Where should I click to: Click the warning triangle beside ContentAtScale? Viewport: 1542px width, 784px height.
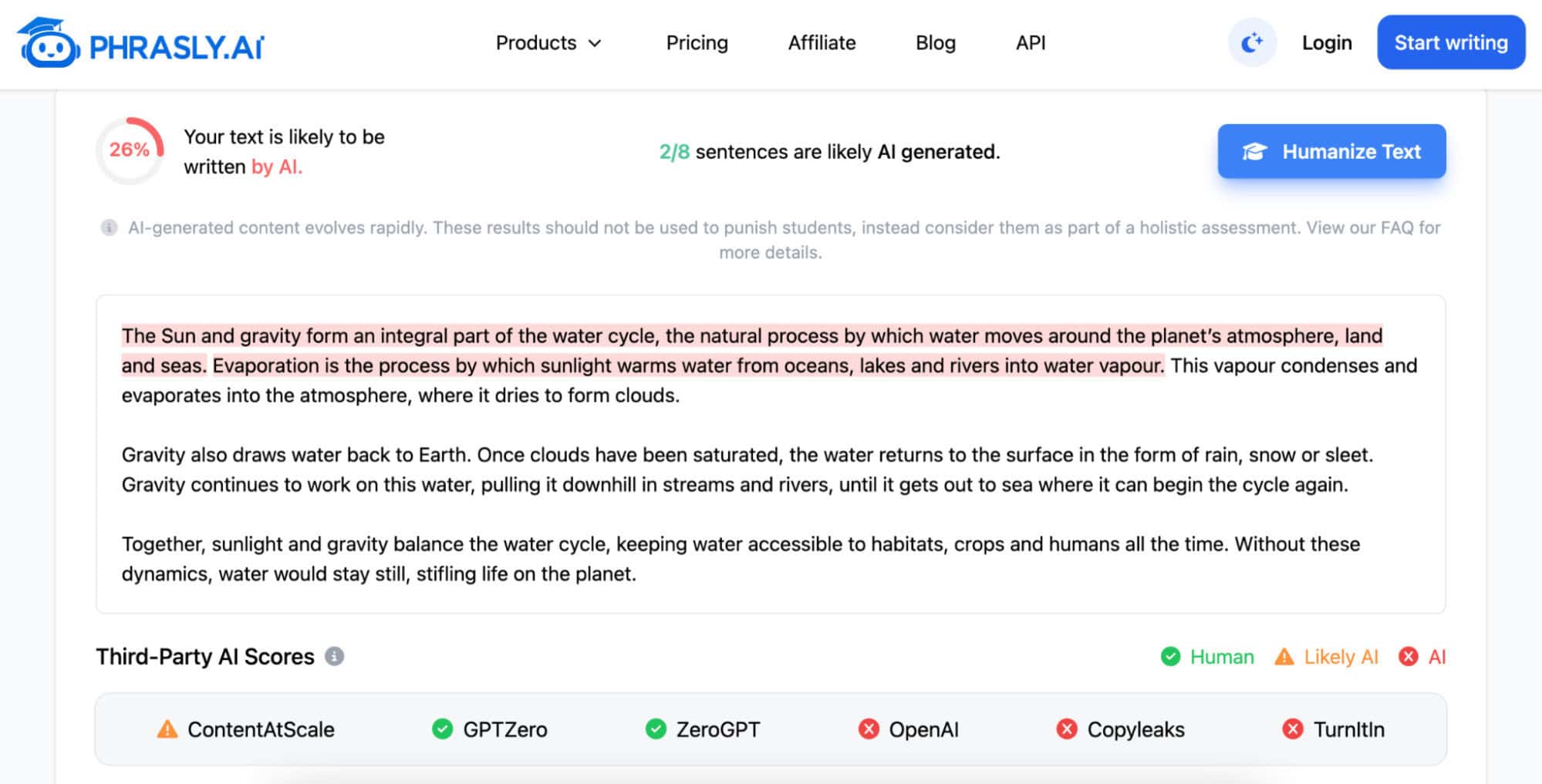(167, 728)
